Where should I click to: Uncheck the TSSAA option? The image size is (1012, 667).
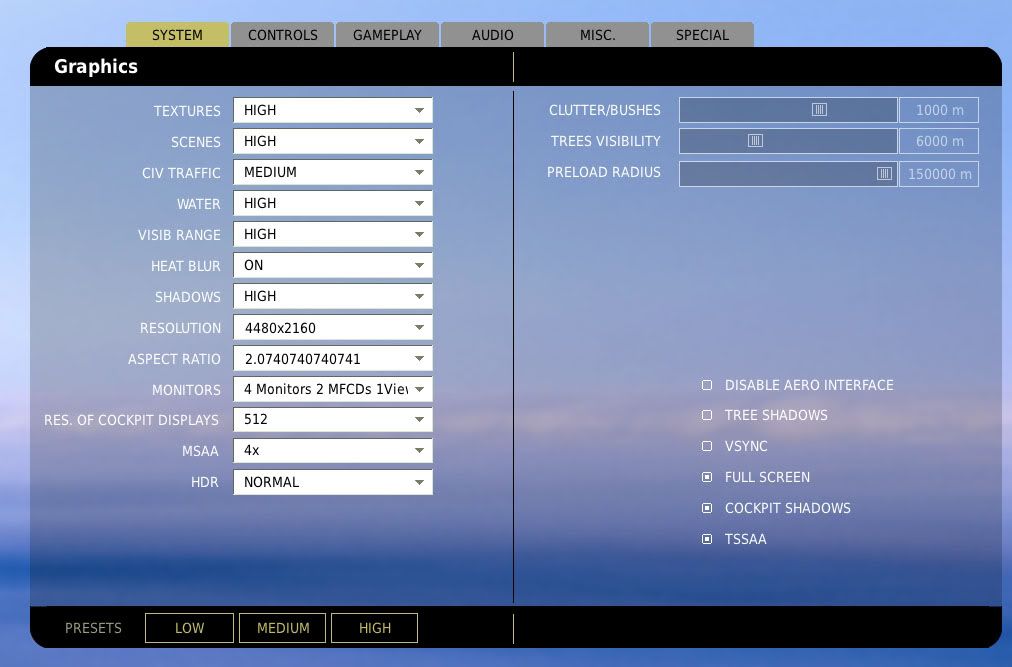[707, 540]
